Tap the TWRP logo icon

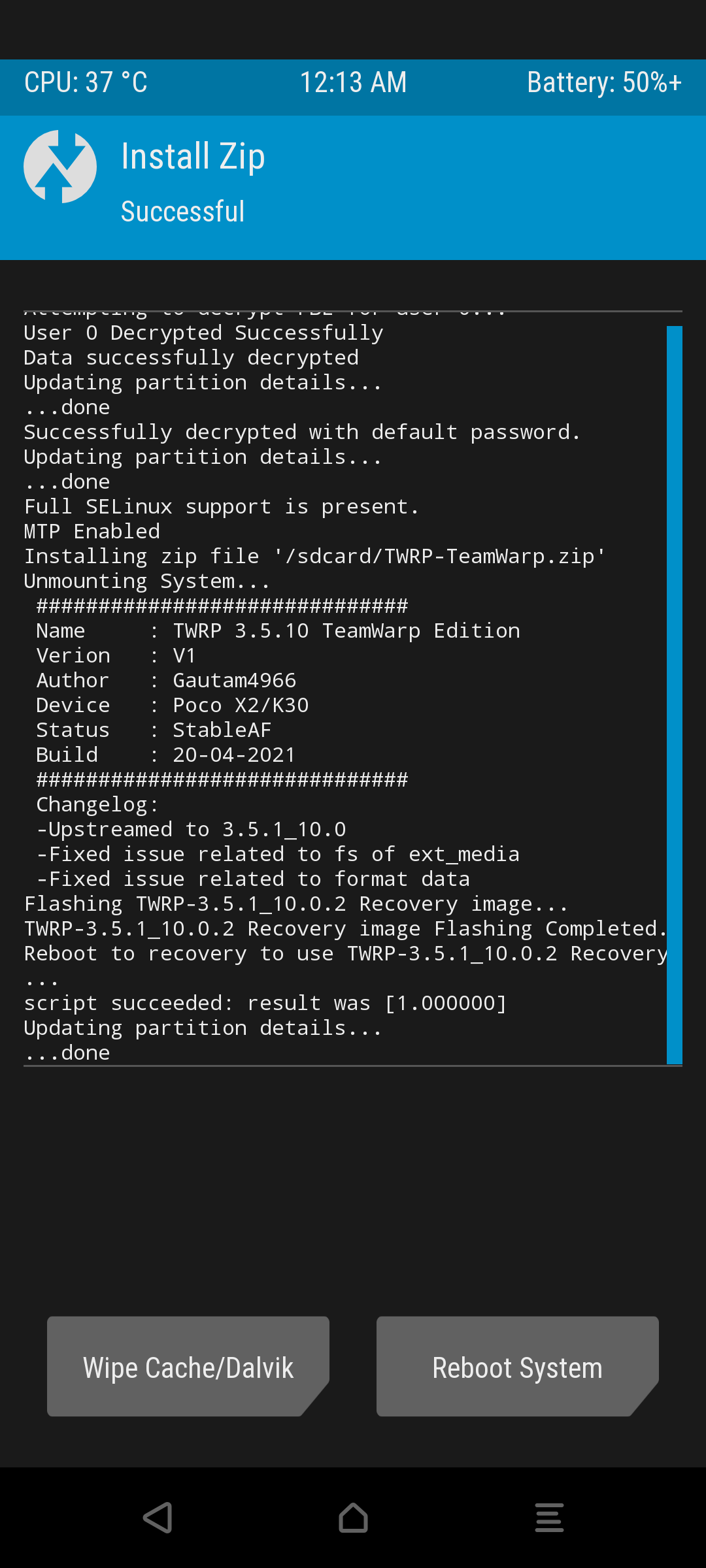[60, 167]
